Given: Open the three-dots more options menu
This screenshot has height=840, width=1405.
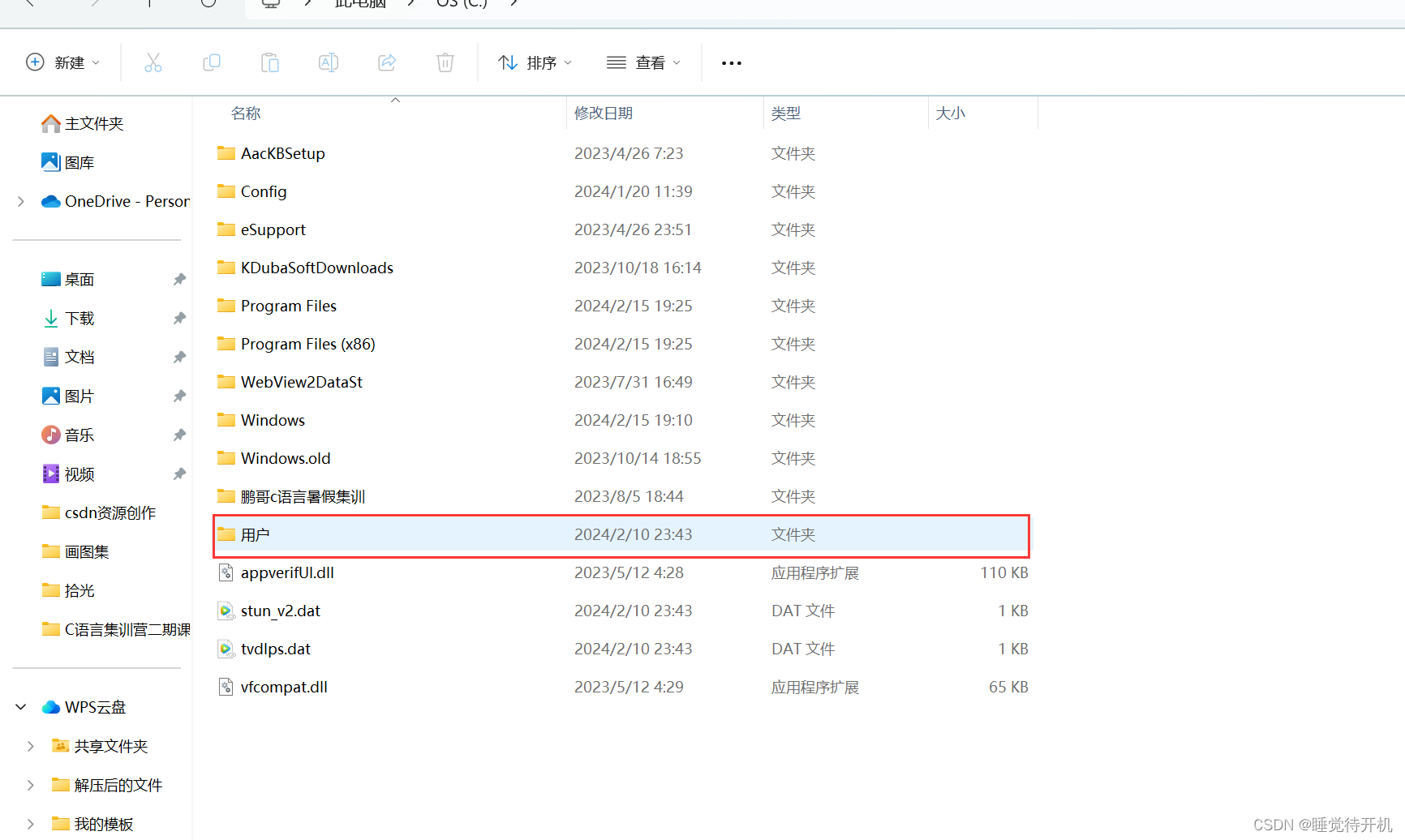Looking at the screenshot, I should pyautogui.click(x=732, y=63).
